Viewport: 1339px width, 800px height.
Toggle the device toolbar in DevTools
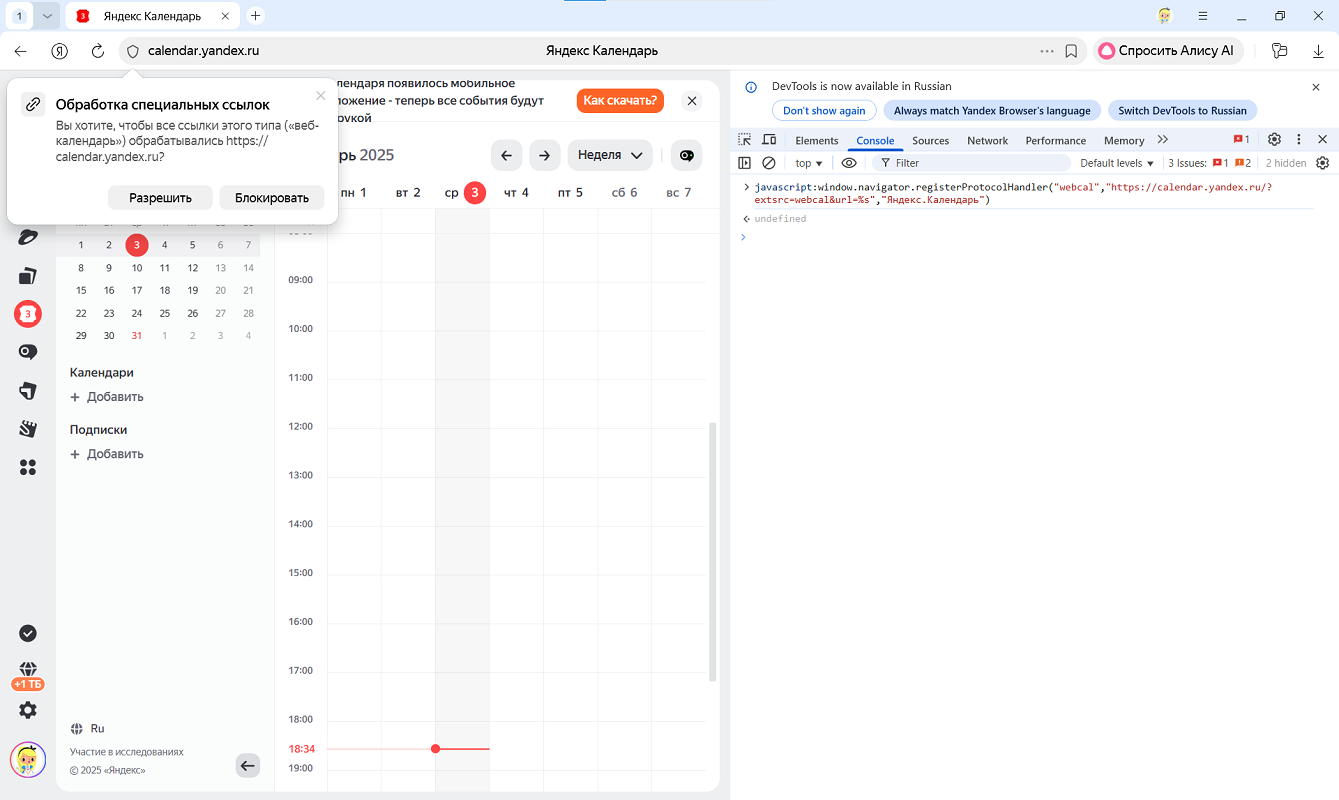point(769,140)
